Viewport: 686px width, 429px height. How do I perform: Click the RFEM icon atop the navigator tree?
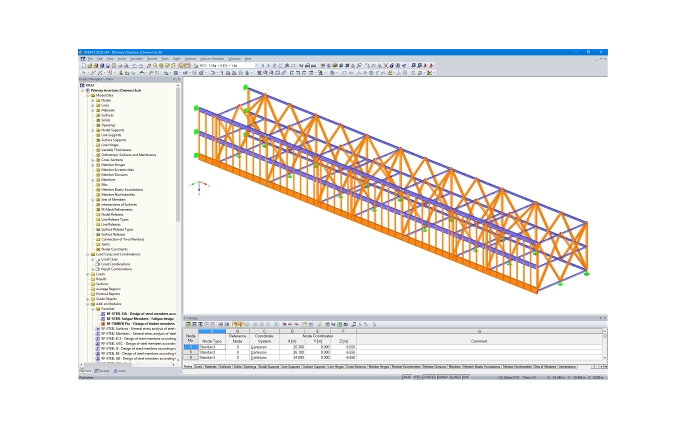[82, 85]
